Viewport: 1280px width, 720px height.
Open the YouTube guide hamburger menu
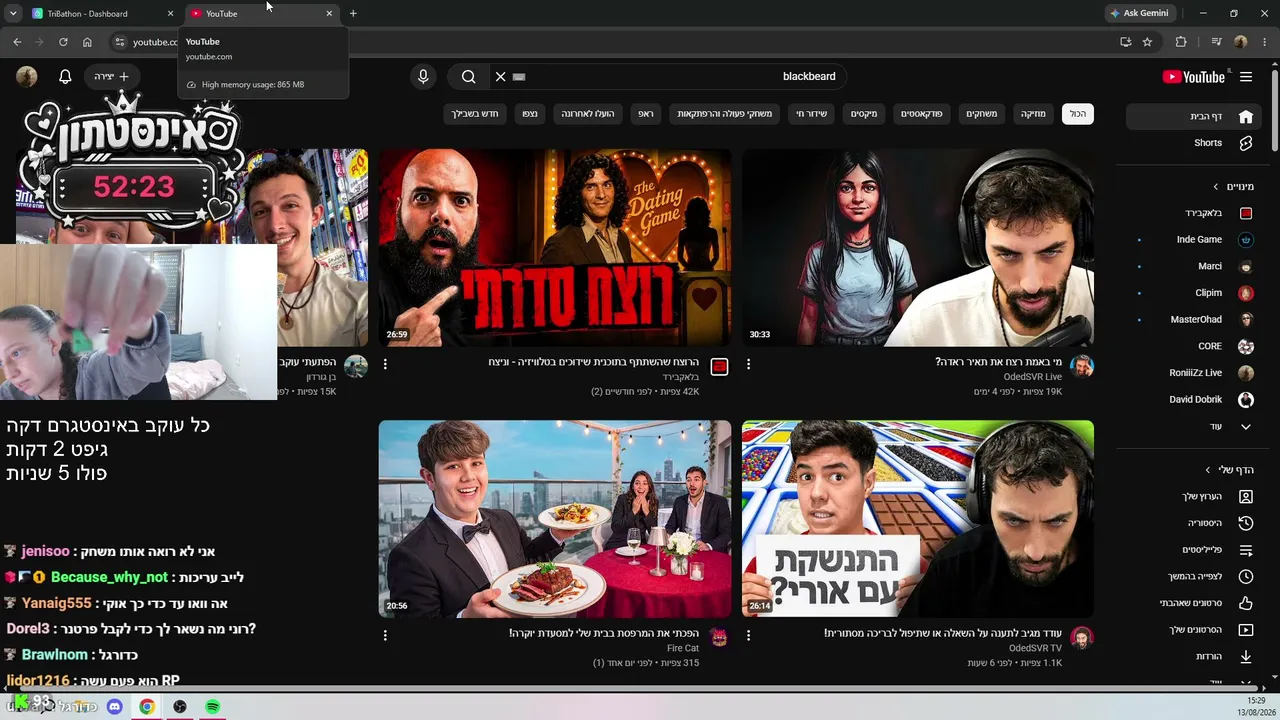click(x=1246, y=77)
